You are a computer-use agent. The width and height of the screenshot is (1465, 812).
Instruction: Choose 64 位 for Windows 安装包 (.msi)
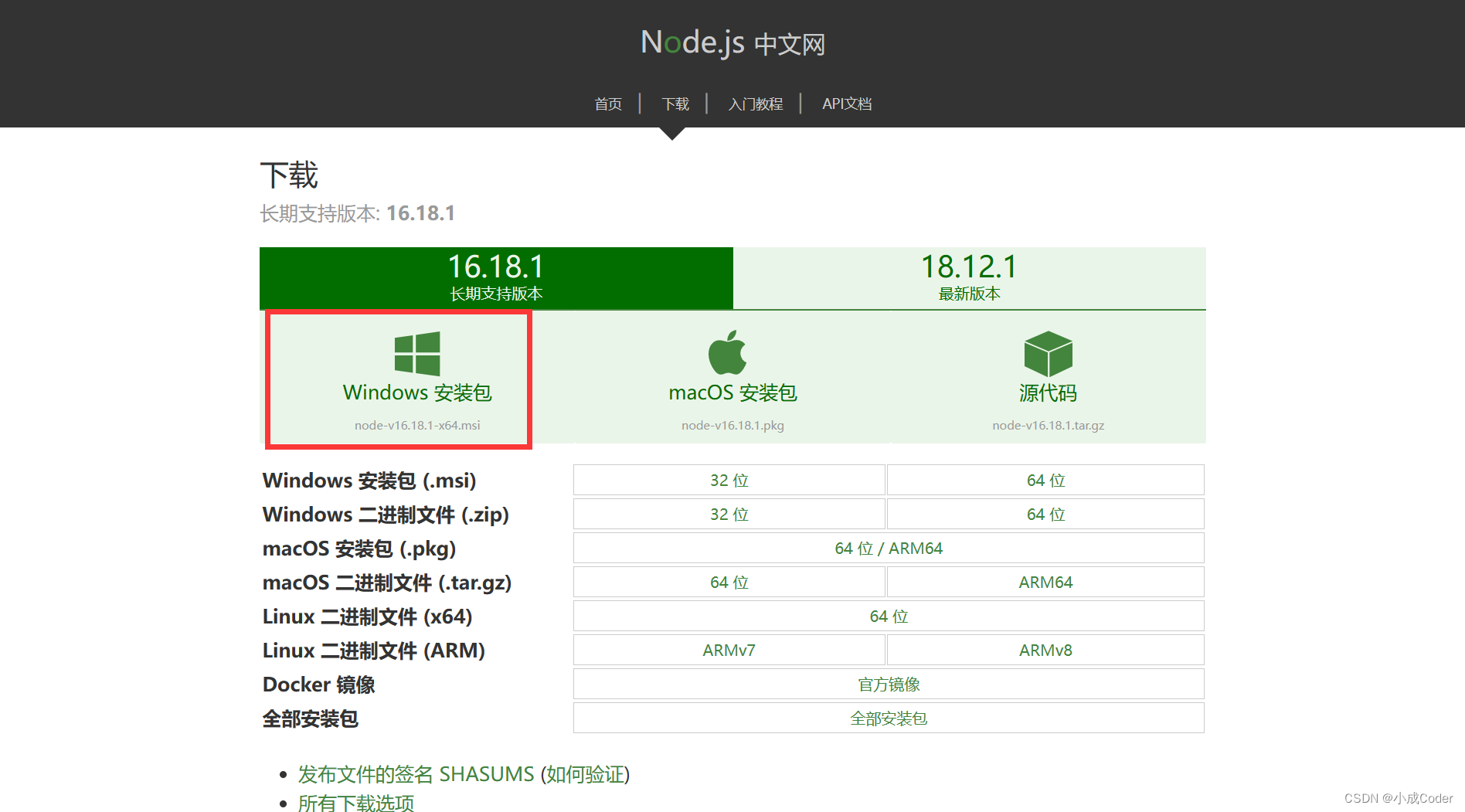point(1045,480)
